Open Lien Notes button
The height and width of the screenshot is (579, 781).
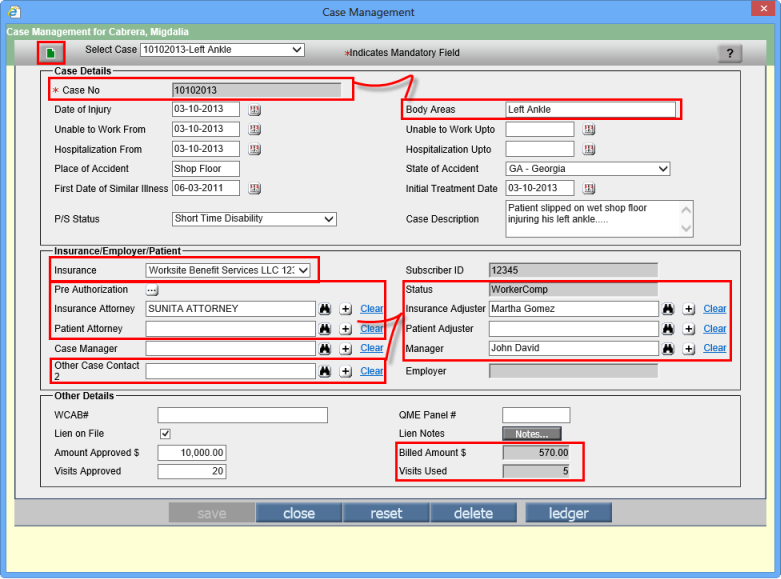531,434
